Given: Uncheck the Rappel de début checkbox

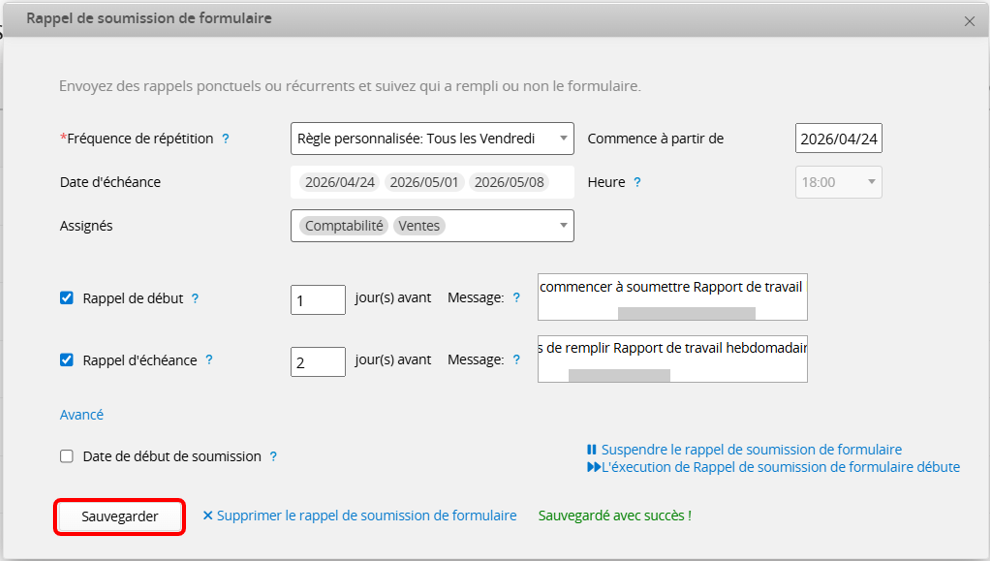Looking at the screenshot, I should click(x=67, y=298).
